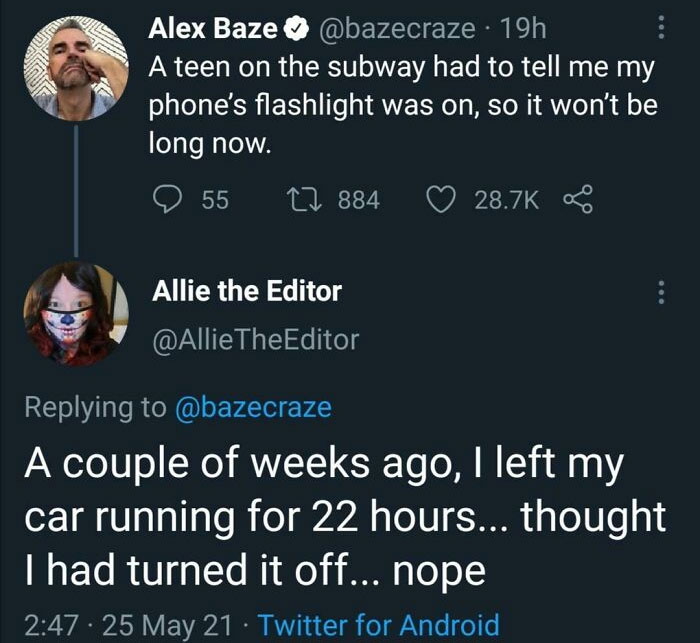Click the 884 retweets count
Viewport: 700px width, 643px height.
[358, 200]
